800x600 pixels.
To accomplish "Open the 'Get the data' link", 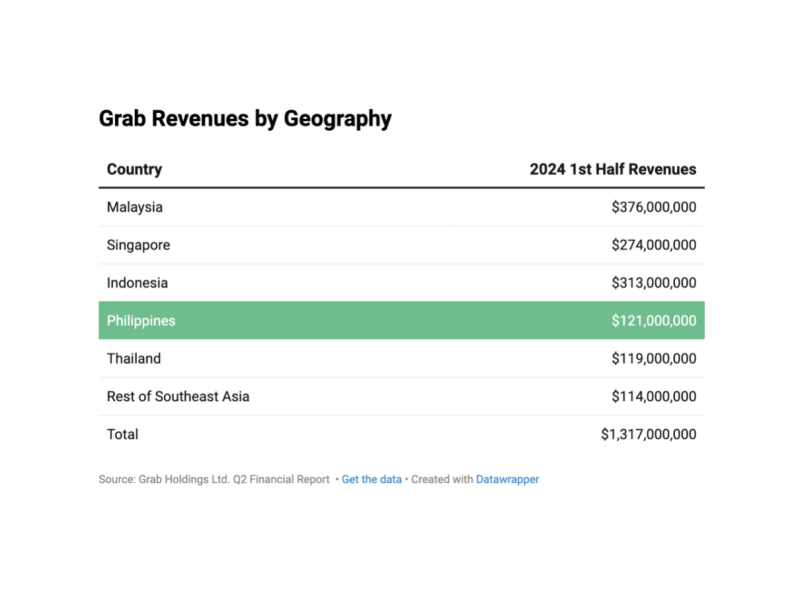I will click(x=371, y=479).
